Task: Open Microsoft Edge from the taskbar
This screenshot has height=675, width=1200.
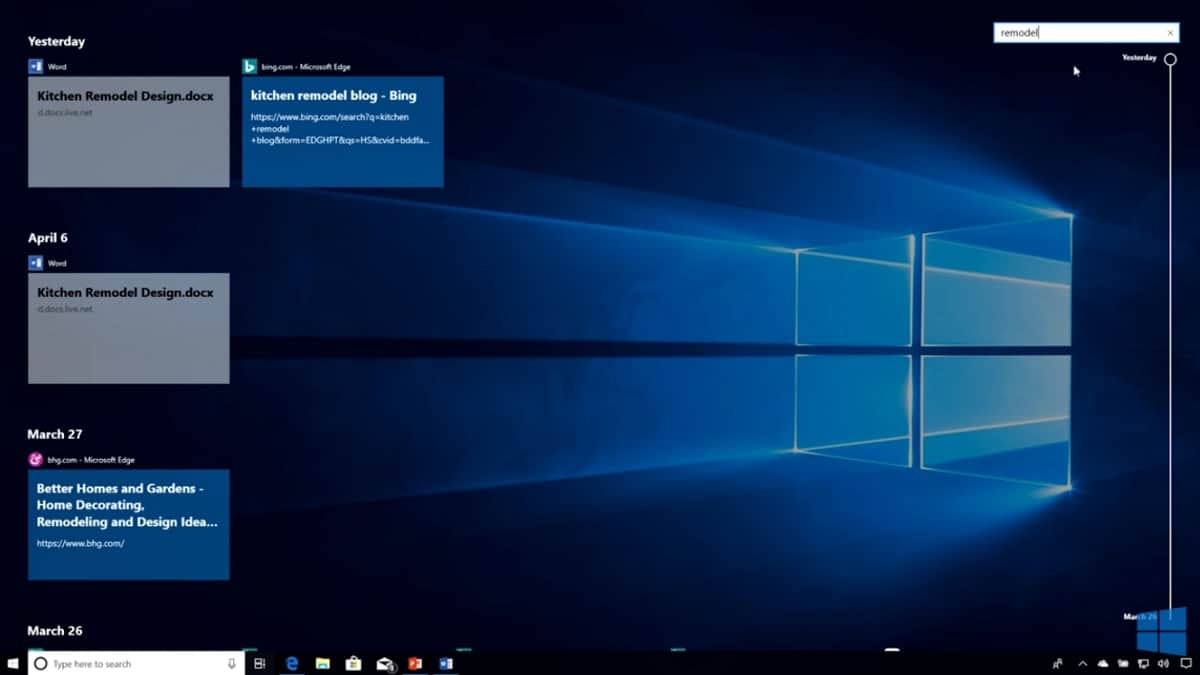Action: coord(292,663)
